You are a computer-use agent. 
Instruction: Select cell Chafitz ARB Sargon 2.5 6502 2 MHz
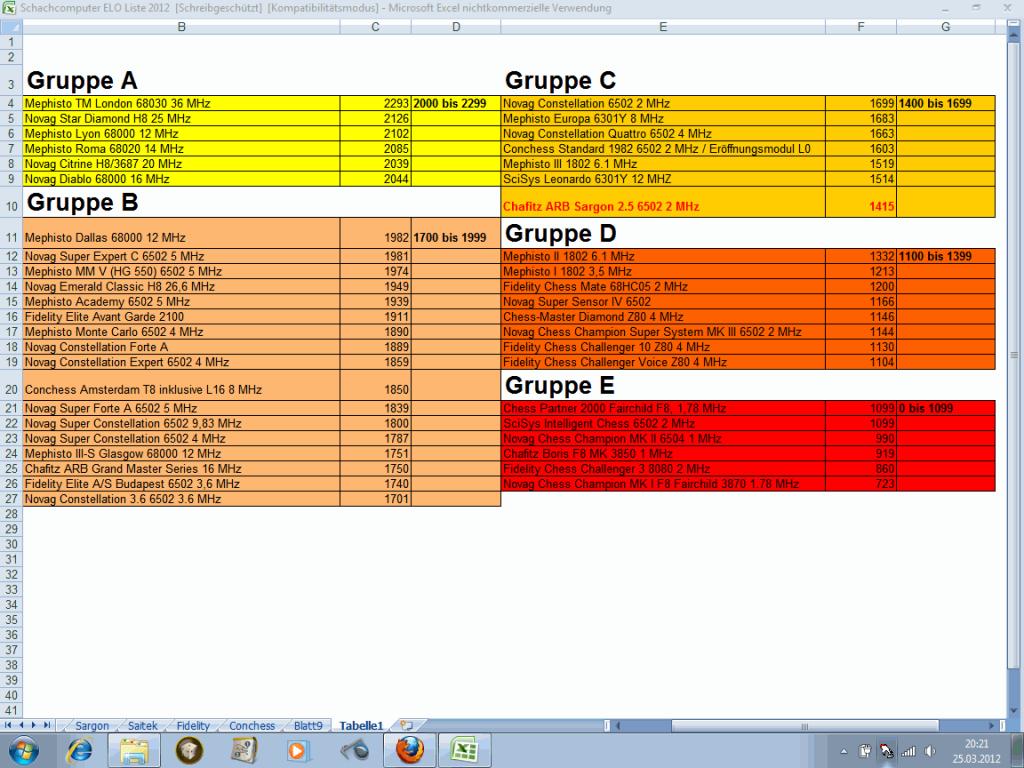(x=663, y=202)
